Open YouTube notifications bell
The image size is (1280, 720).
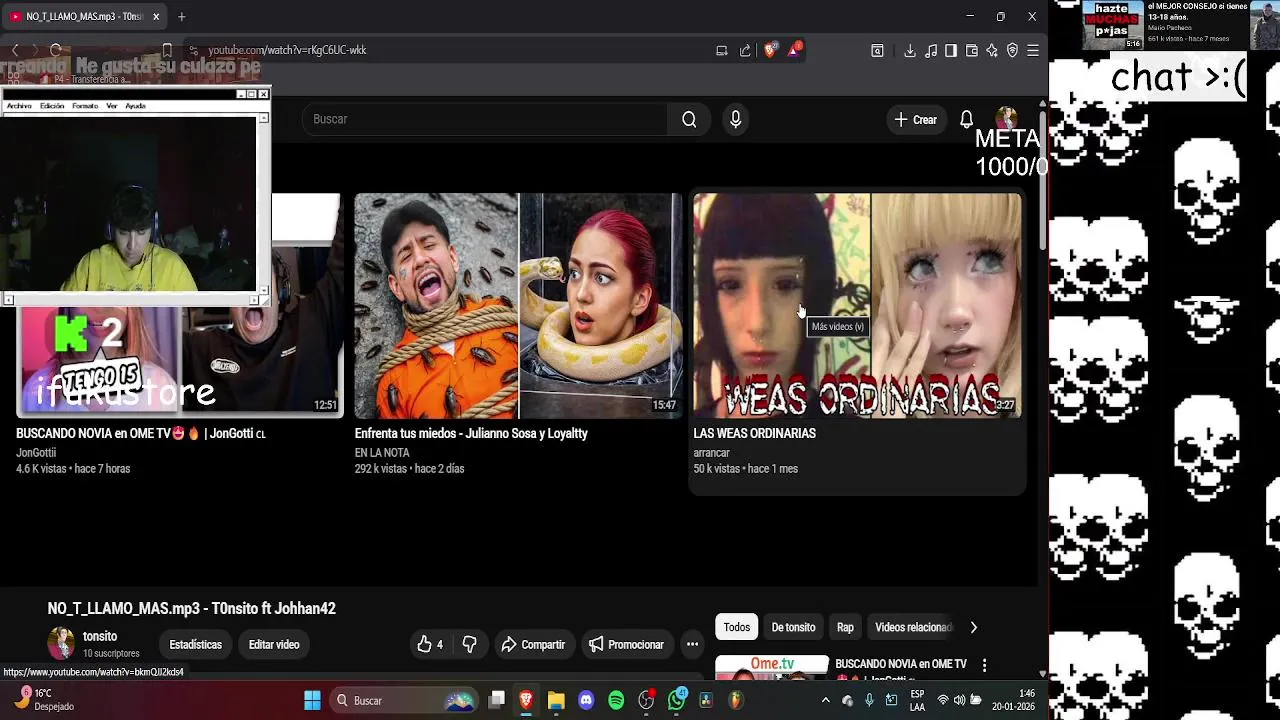966,119
